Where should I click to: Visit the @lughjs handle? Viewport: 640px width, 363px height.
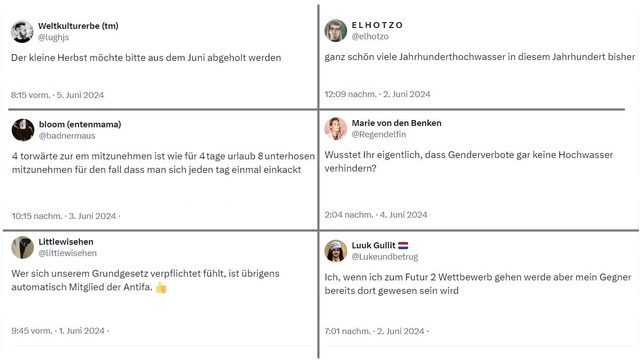[x=53, y=37]
